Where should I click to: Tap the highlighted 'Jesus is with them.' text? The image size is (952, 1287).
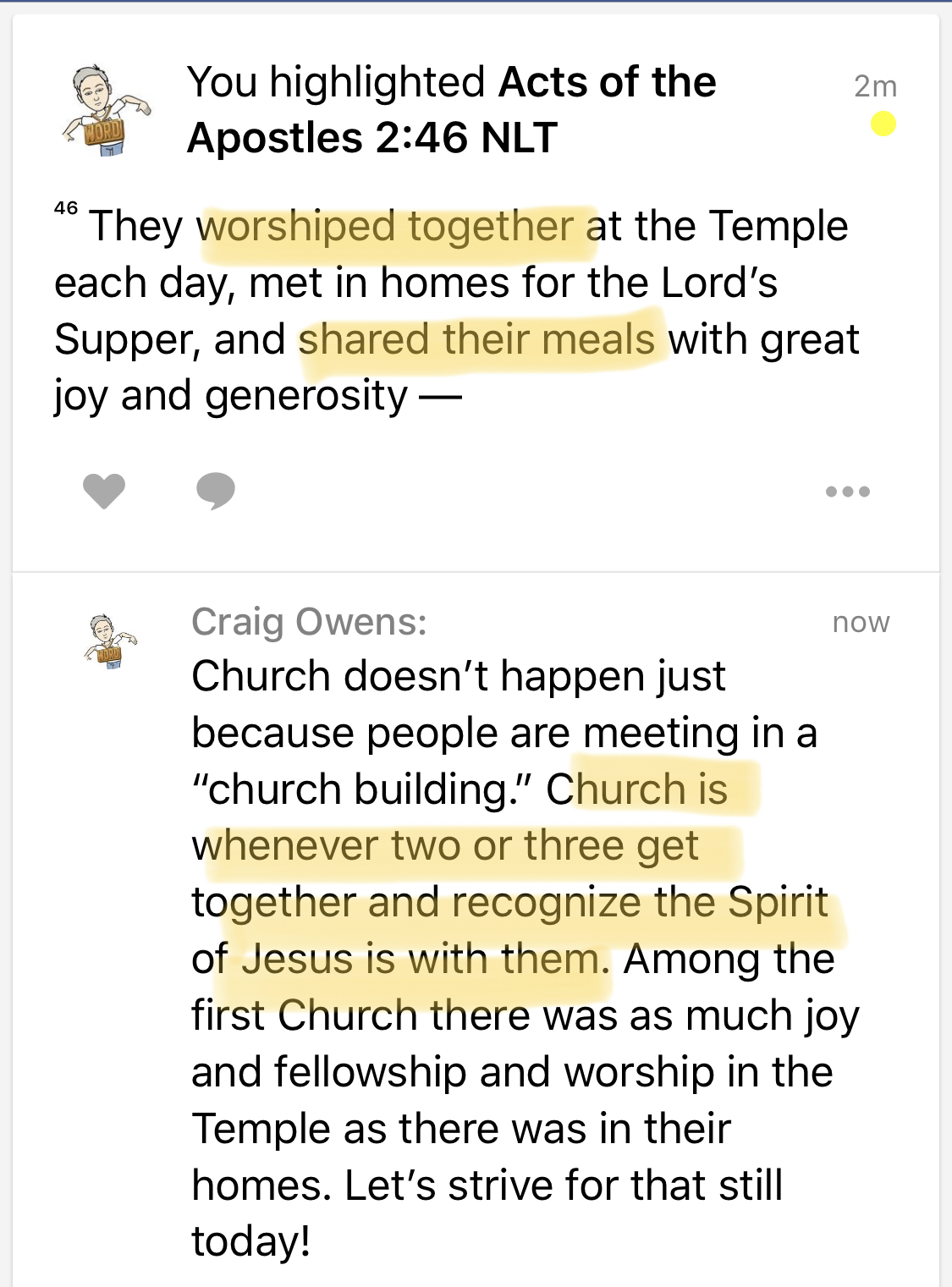[x=425, y=960]
